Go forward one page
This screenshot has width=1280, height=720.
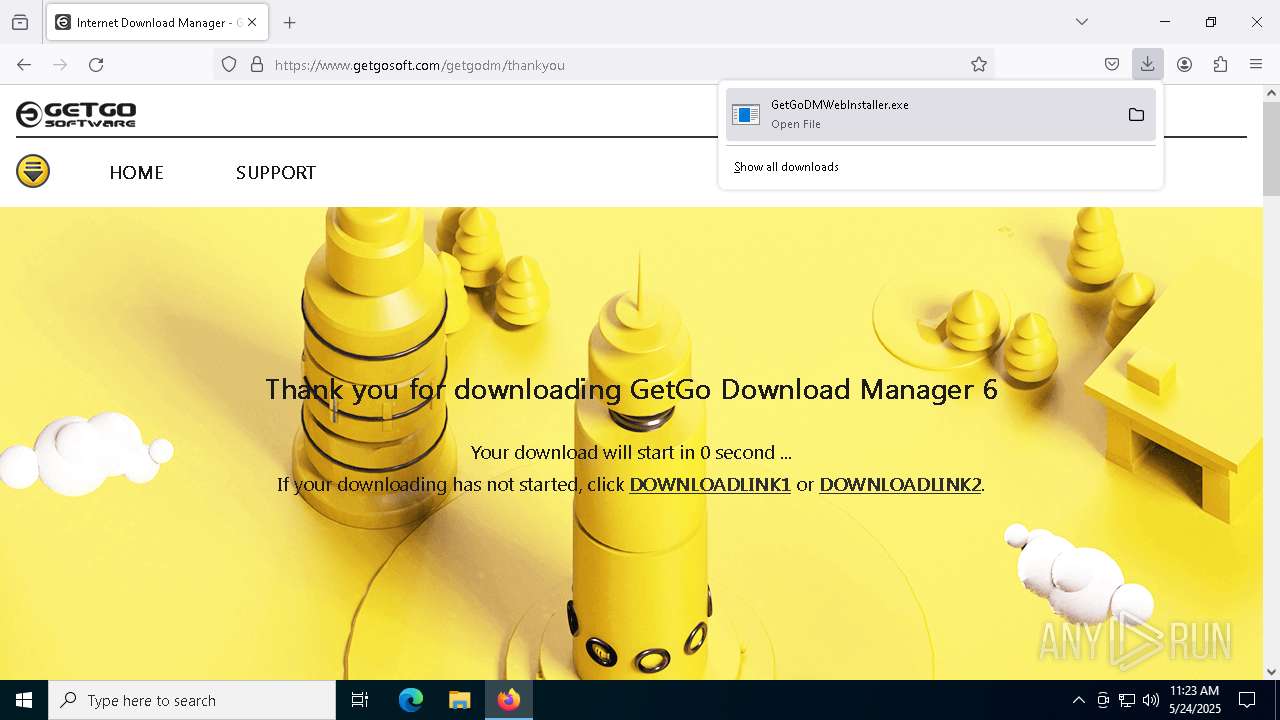60,65
